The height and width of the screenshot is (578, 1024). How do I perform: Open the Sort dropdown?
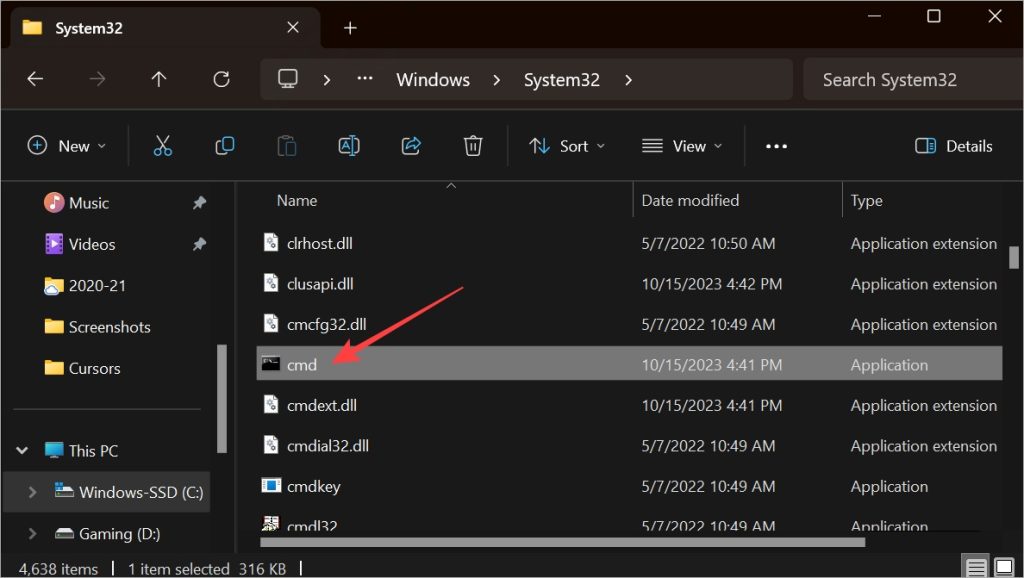567,146
